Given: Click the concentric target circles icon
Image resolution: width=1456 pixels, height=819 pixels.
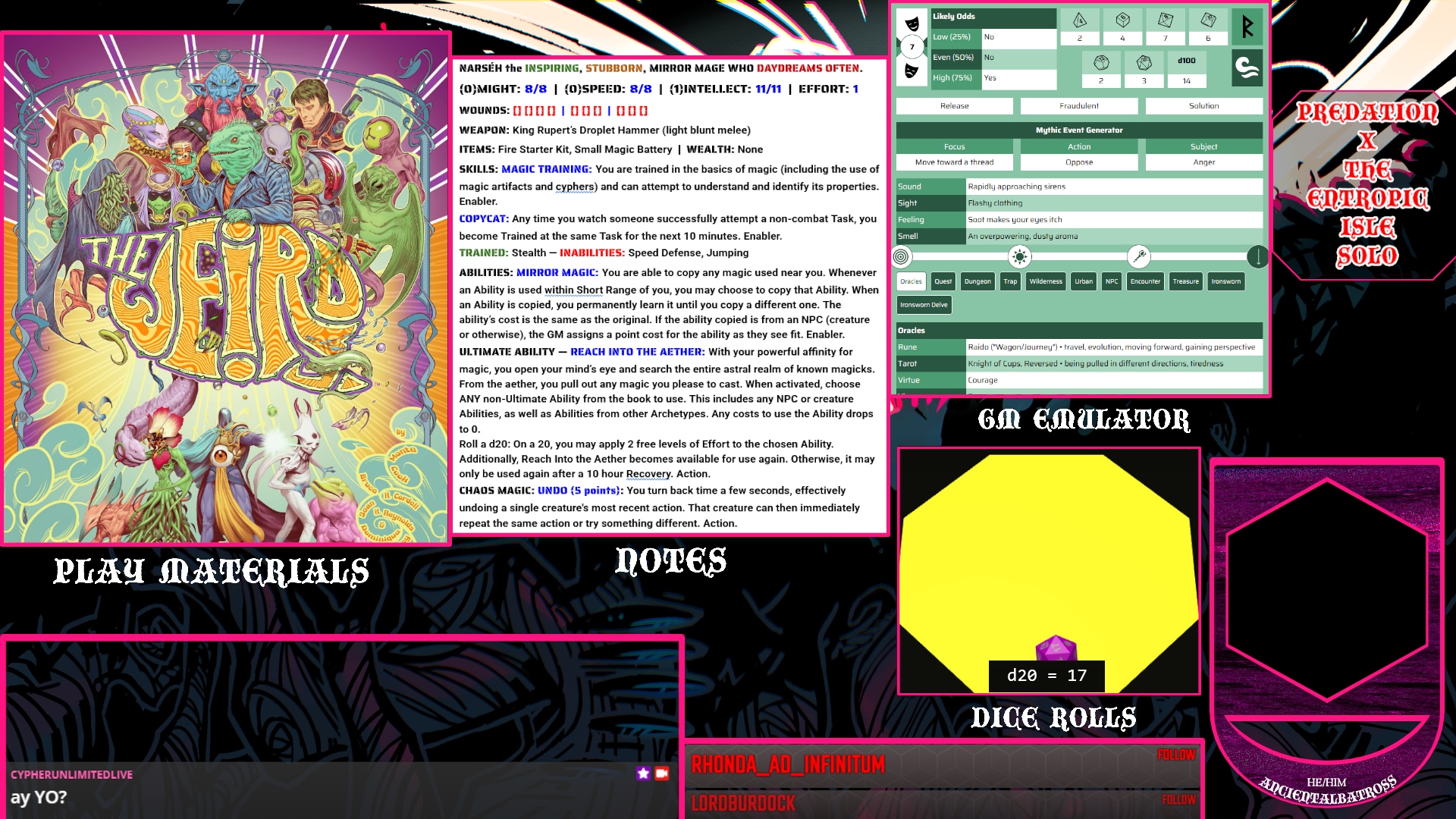Looking at the screenshot, I should (901, 257).
